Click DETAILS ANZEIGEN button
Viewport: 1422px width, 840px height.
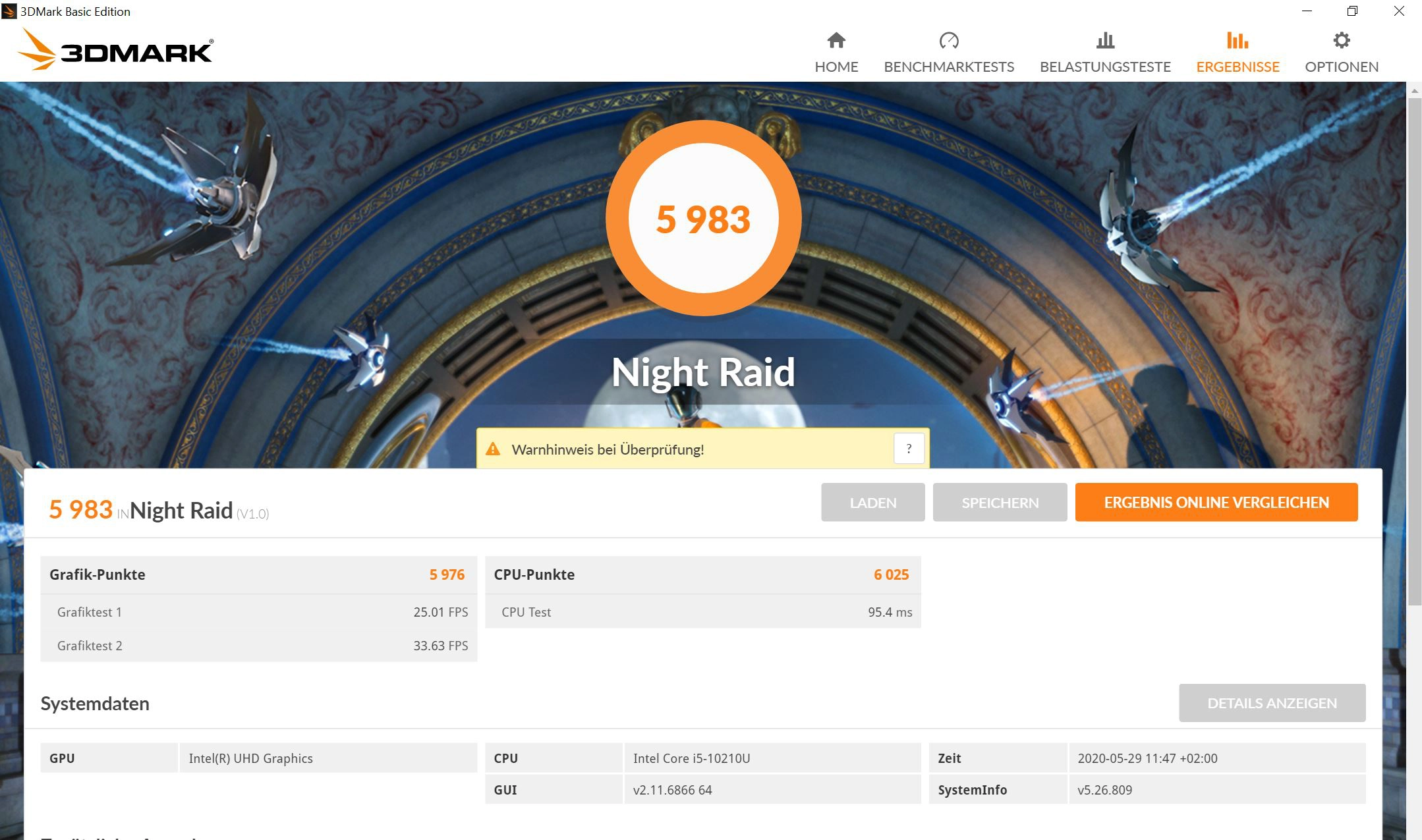coord(1272,703)
